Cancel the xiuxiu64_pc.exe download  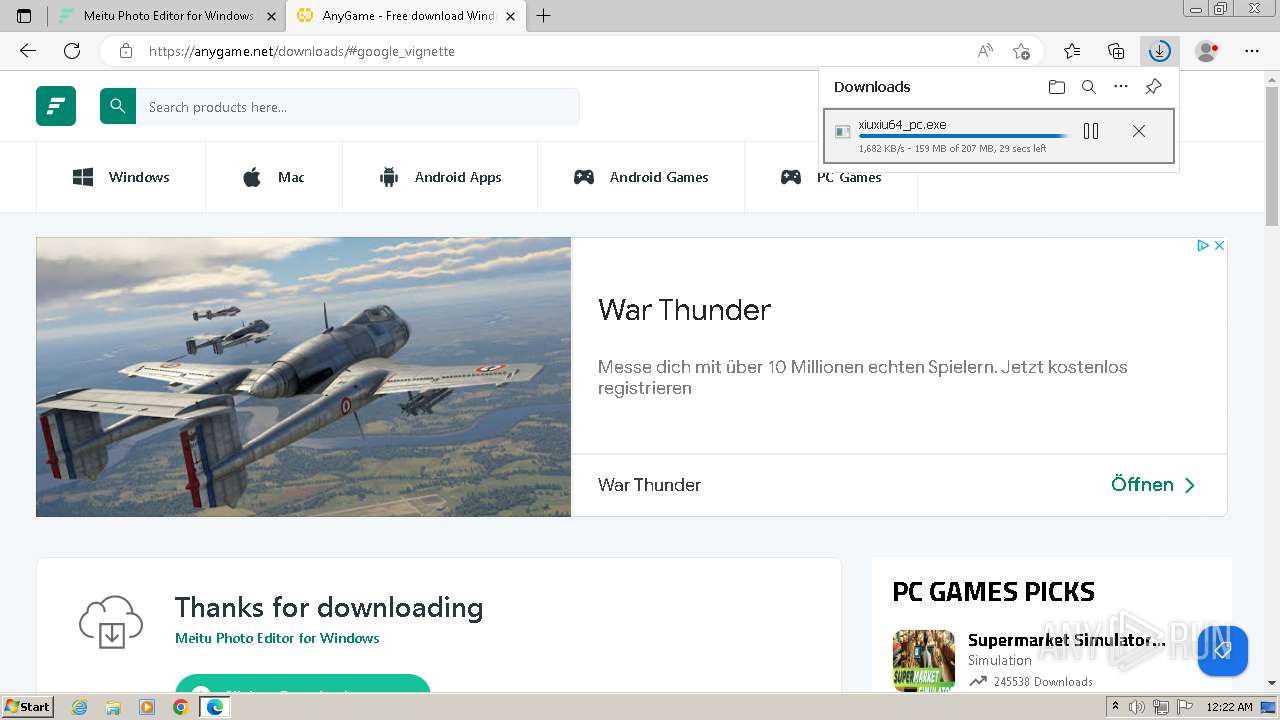point(1139,131)
